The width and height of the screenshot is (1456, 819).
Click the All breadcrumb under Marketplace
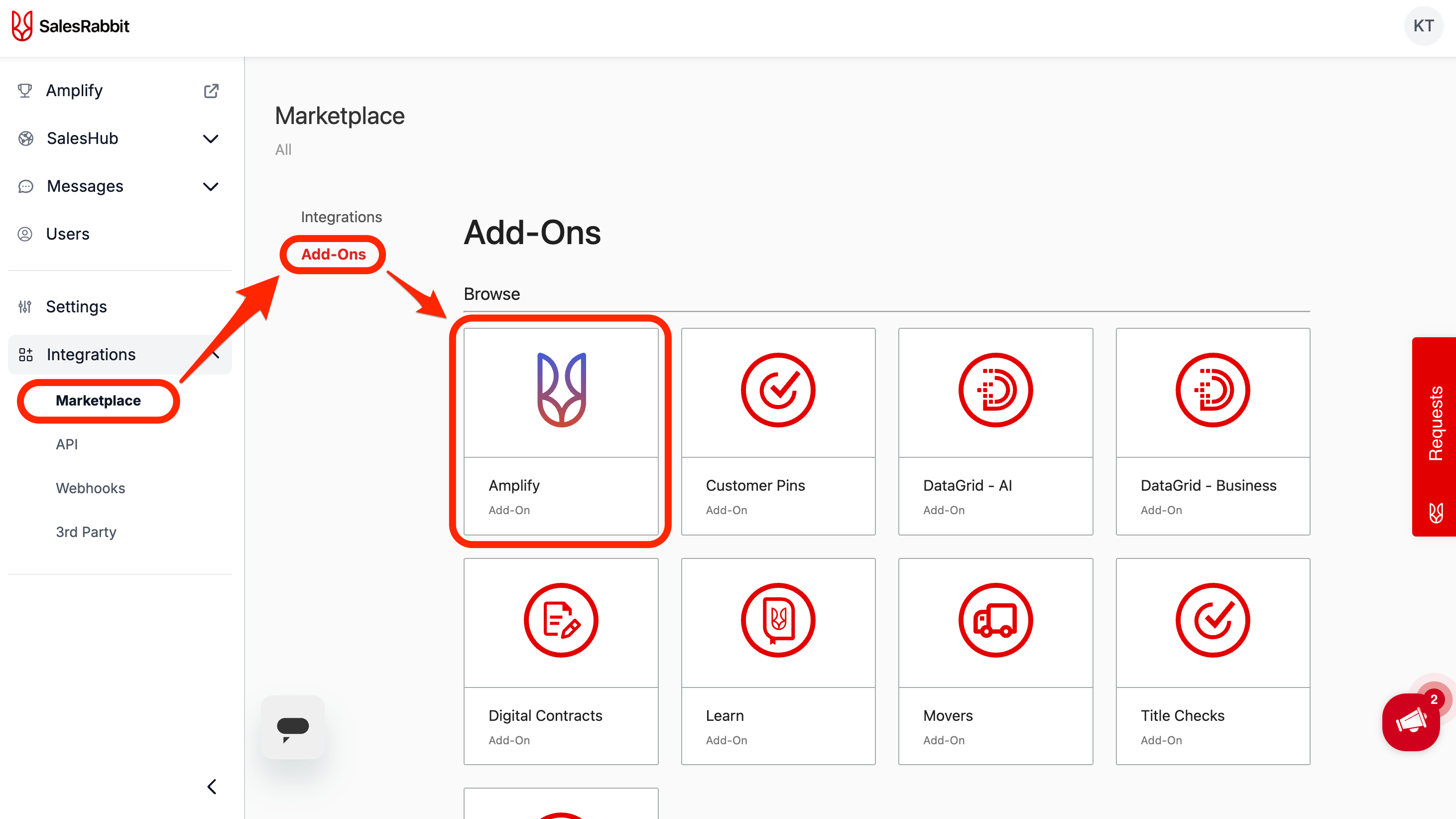pos(283,150)
